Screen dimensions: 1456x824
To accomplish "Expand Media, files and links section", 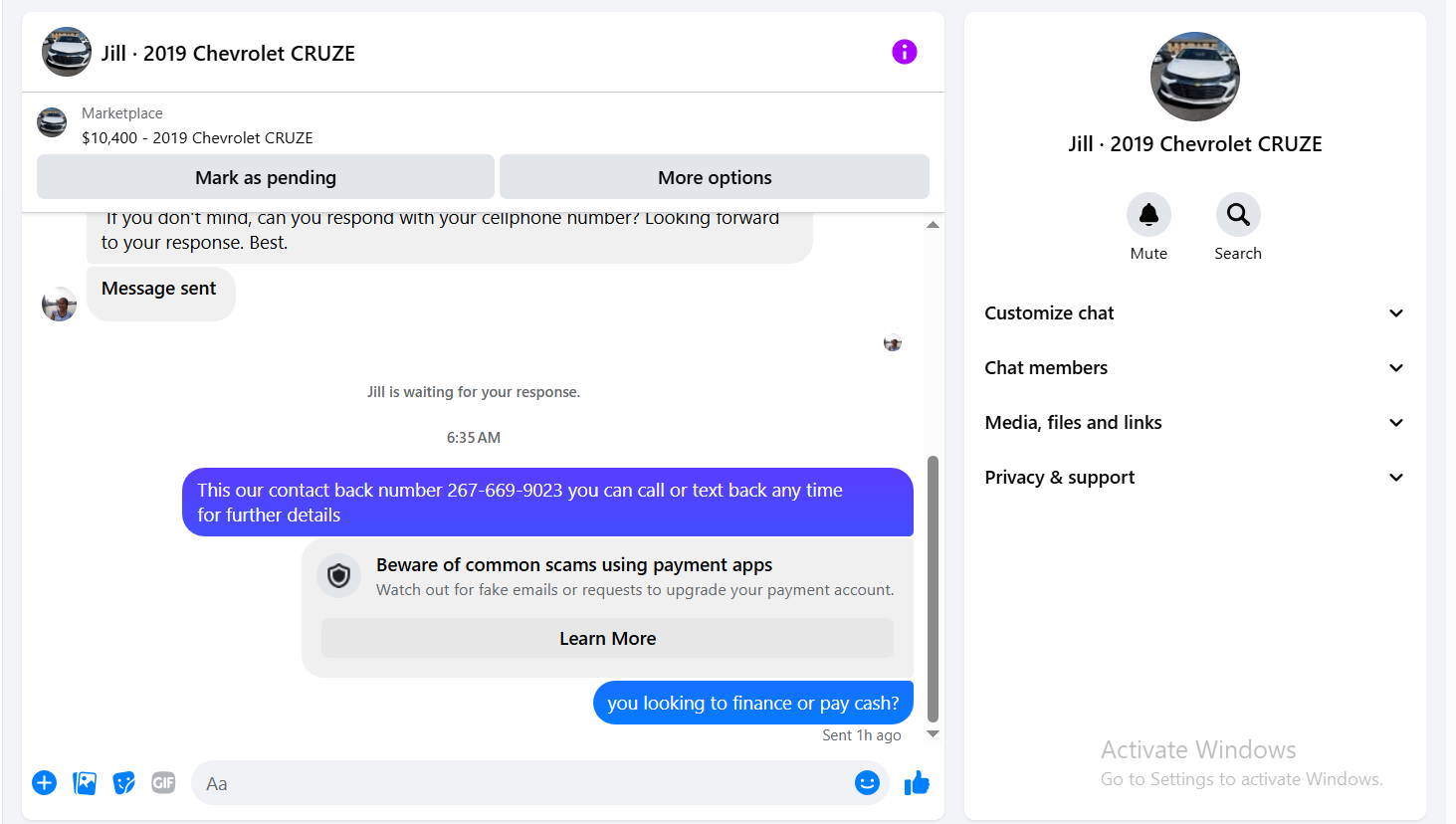I will coord(1194,423).
